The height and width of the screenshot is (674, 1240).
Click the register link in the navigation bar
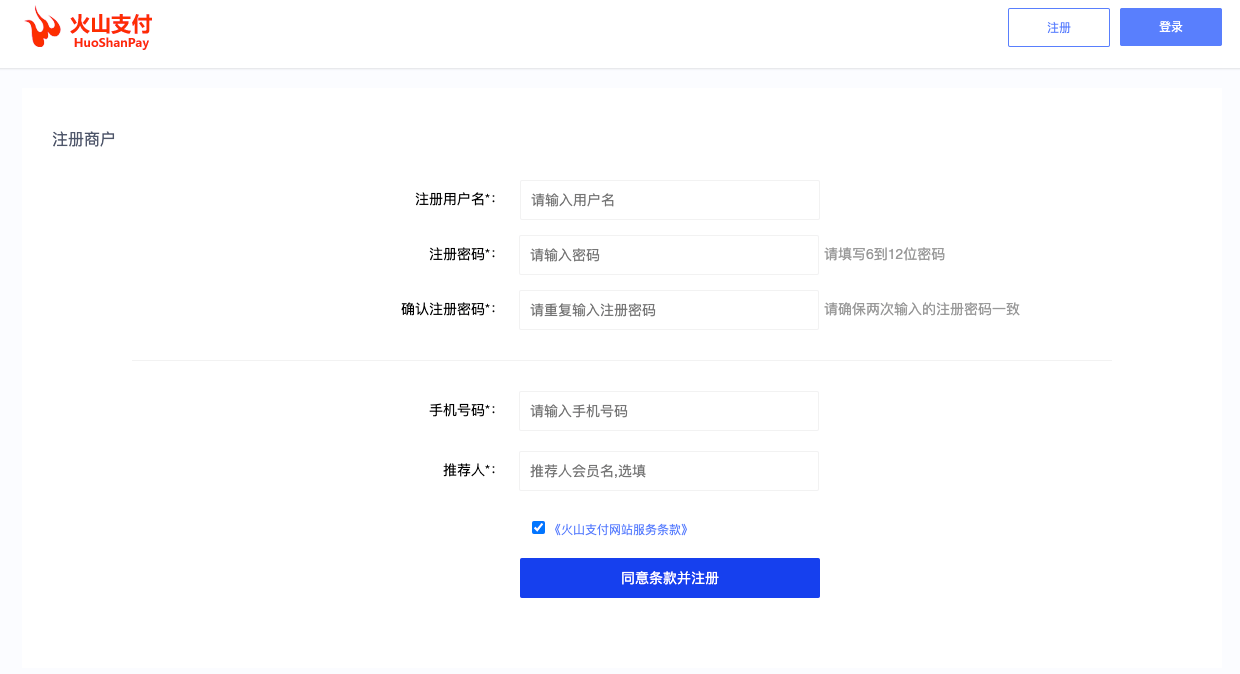click(1058, 27)
